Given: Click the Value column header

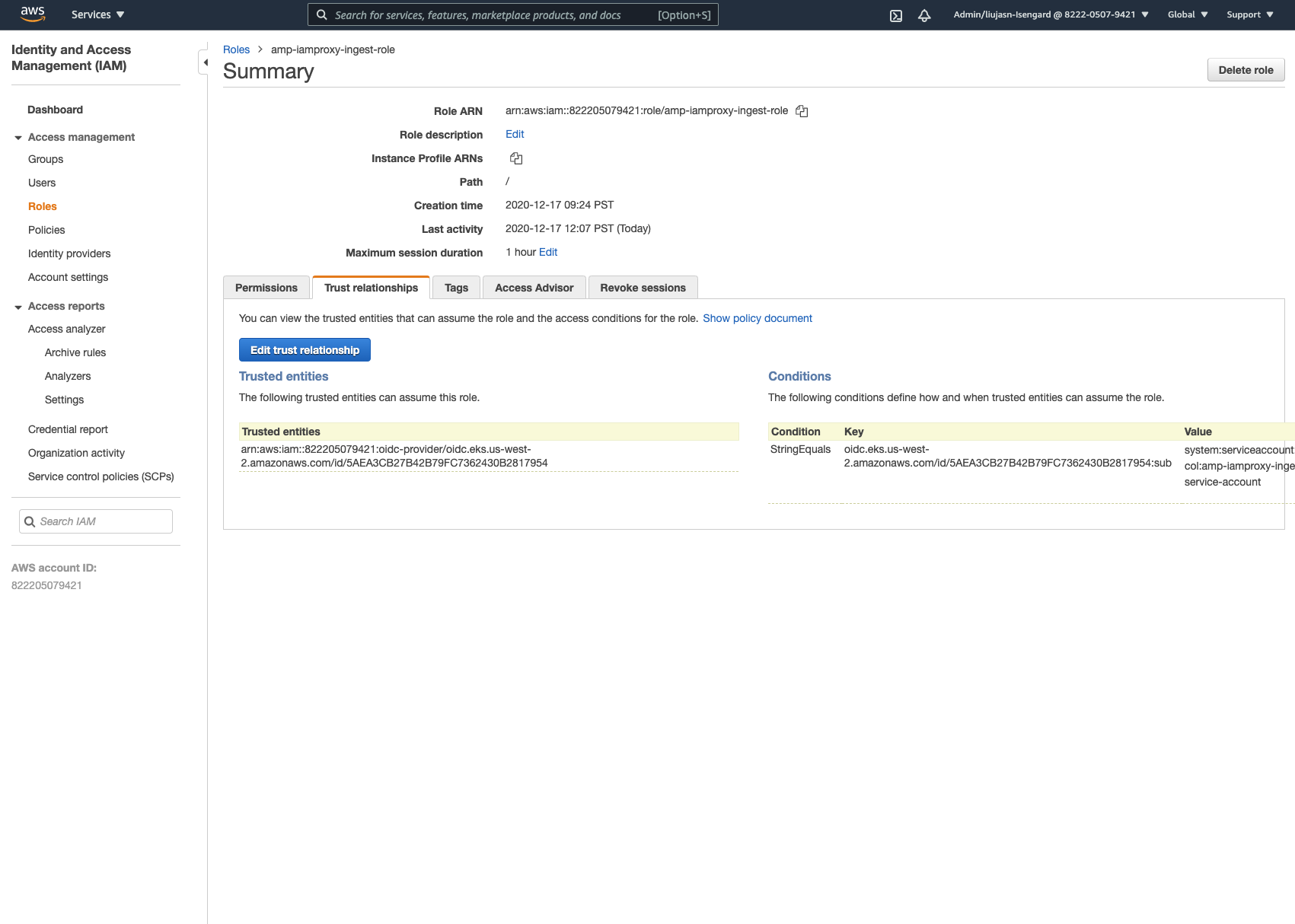Looking at the screenshot, I should (x=1198, y=432).
